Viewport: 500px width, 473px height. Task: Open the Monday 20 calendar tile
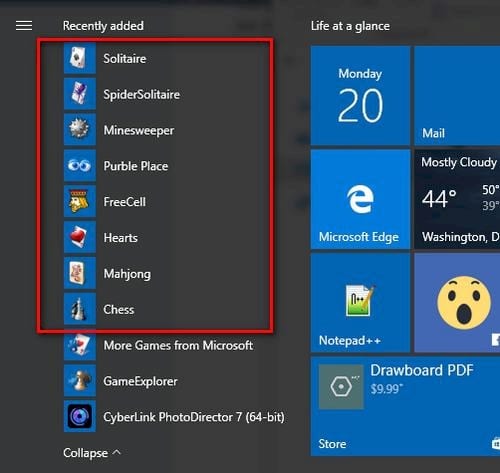pyautogui.click(x=360, y=95)
